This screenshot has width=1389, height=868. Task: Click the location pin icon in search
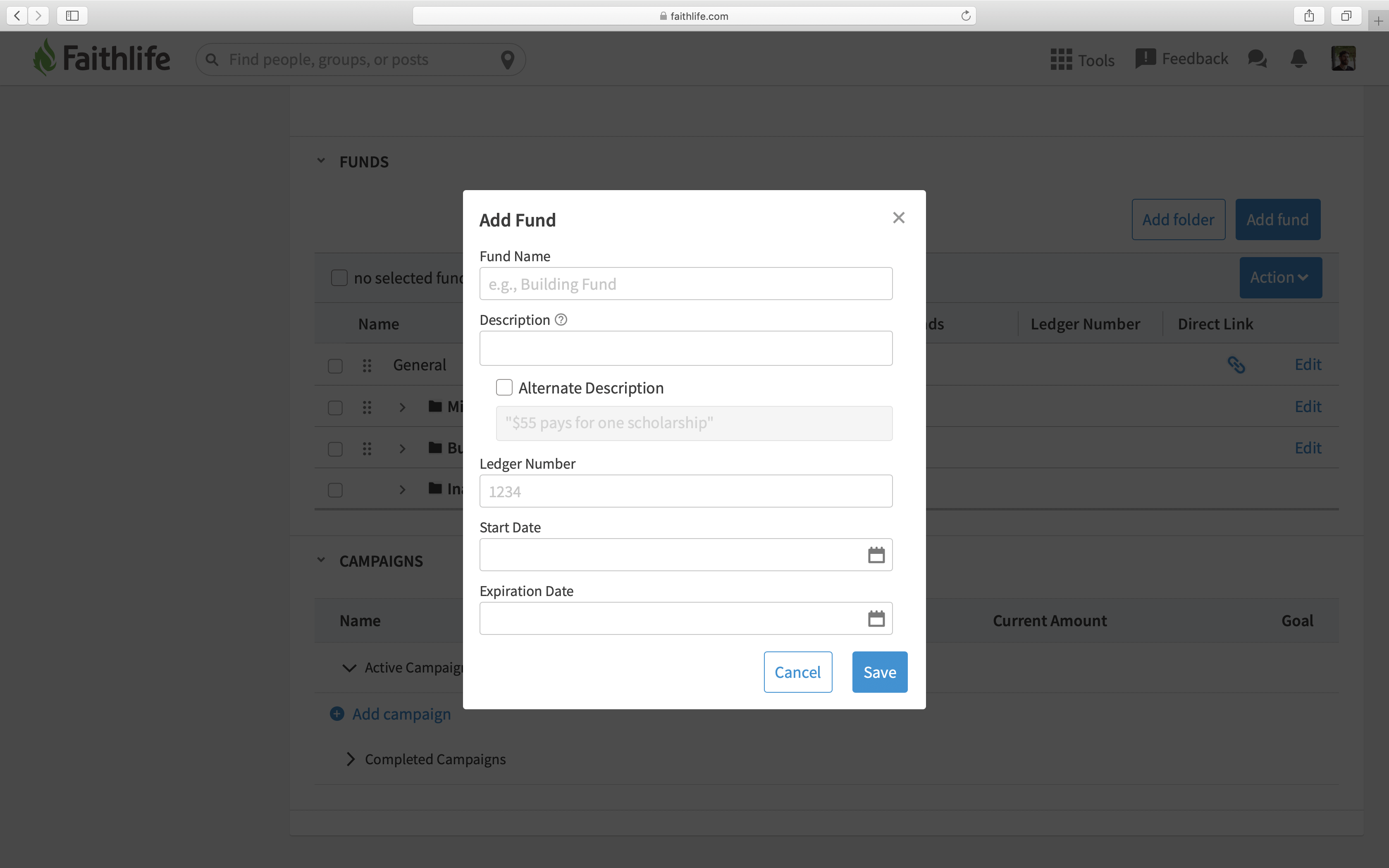tap(507, 60)
